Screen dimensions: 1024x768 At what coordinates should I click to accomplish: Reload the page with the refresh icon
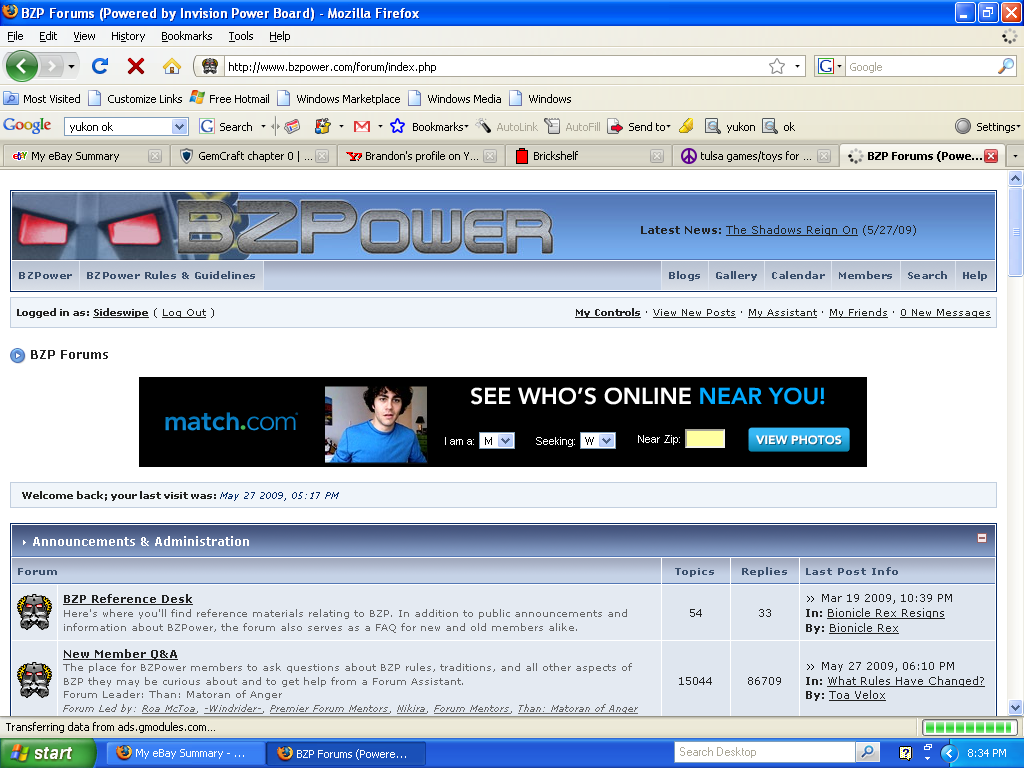click(99, 66)
